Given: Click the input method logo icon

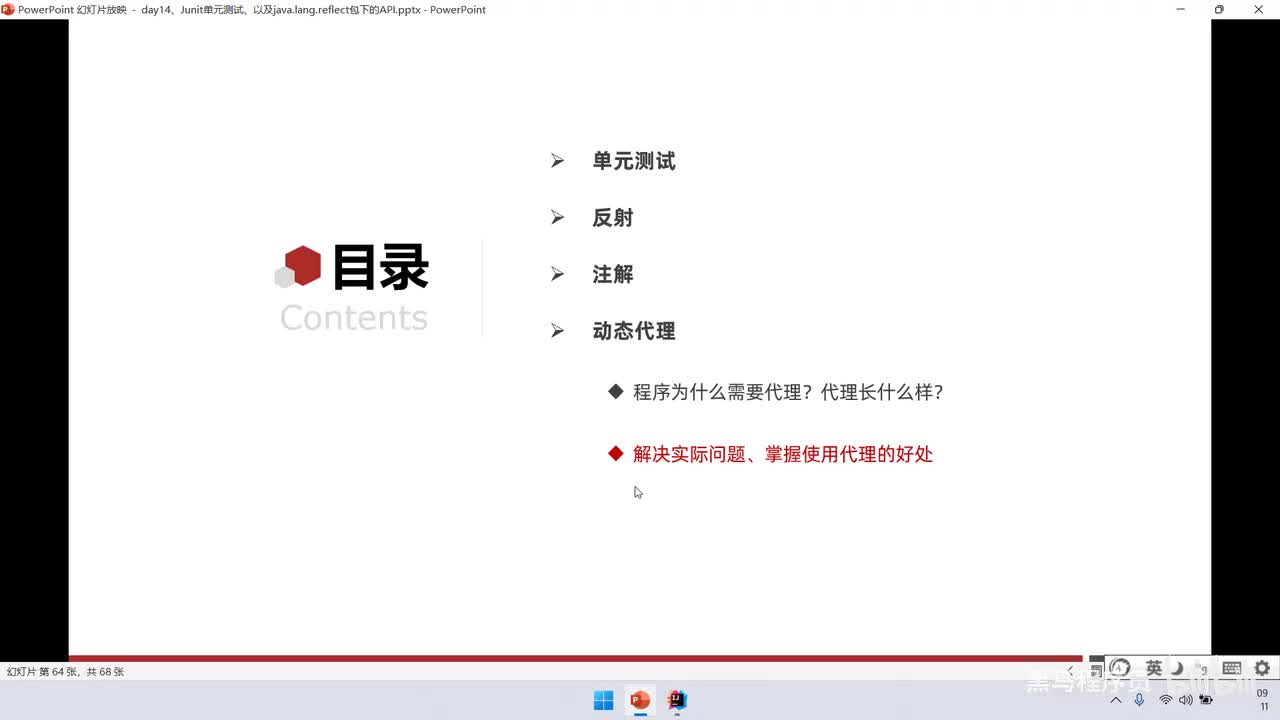Looking at the screenshot, I should coord(1120,668).
